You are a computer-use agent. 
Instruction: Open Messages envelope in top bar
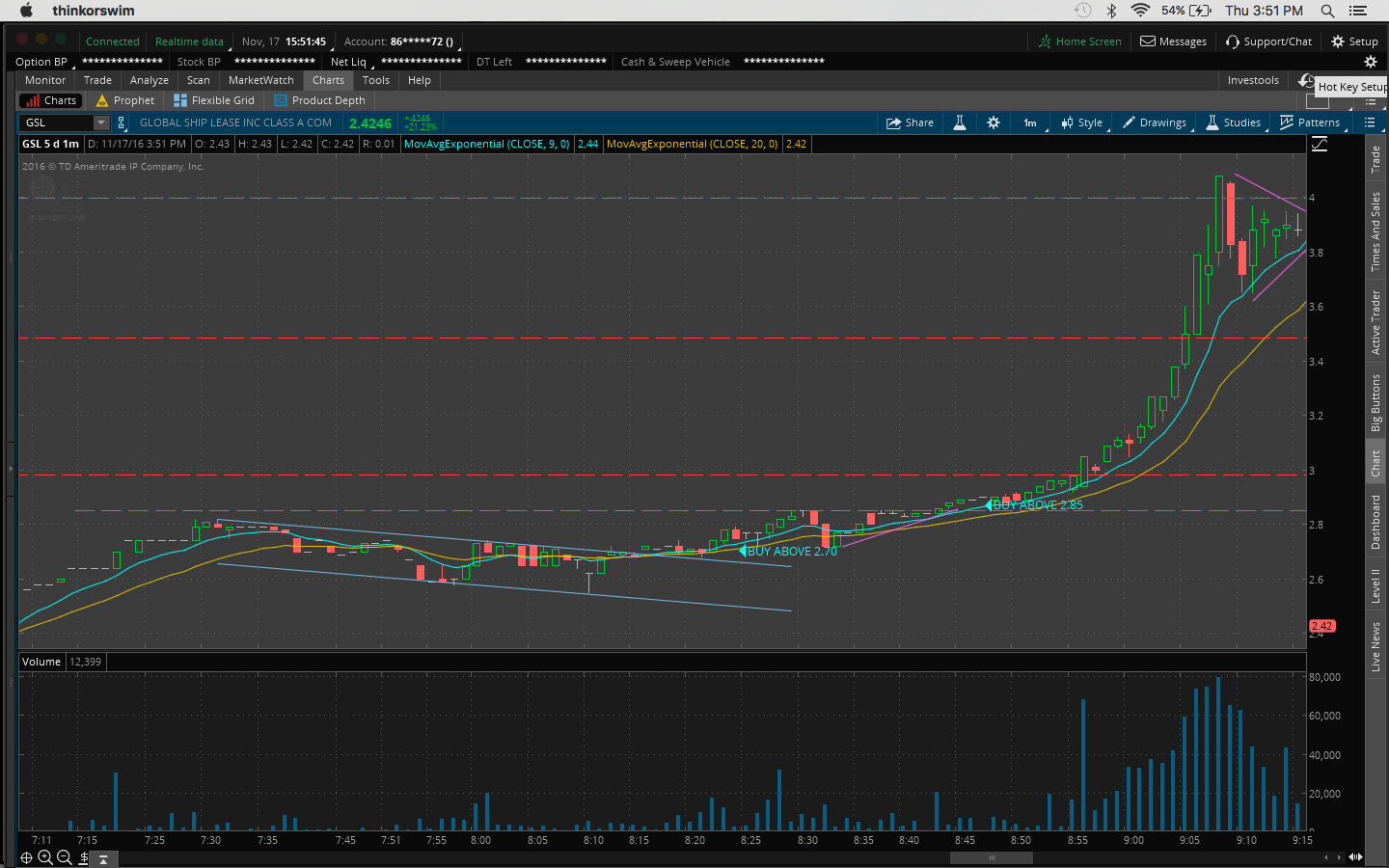tap(1173, 41)
